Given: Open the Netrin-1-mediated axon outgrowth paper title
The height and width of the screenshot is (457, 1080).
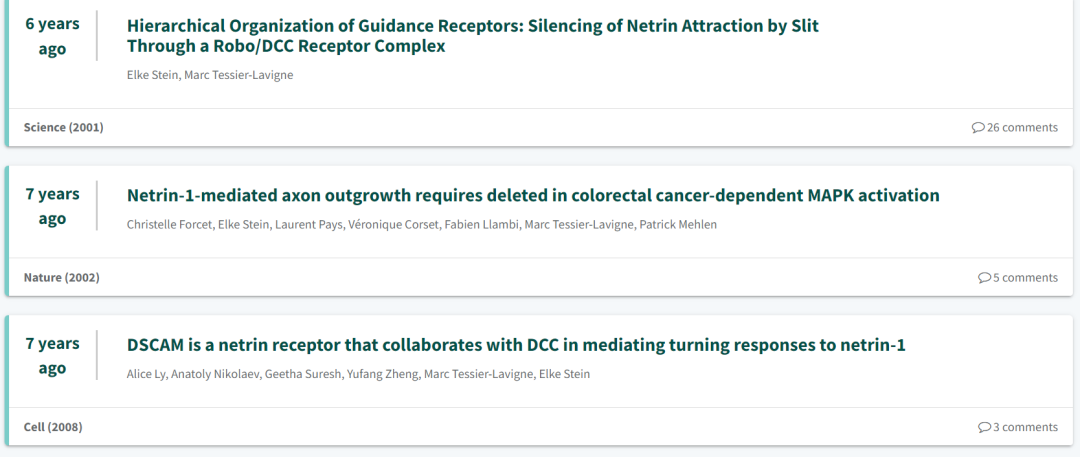Looking at the screenshot, I should 533,196.
